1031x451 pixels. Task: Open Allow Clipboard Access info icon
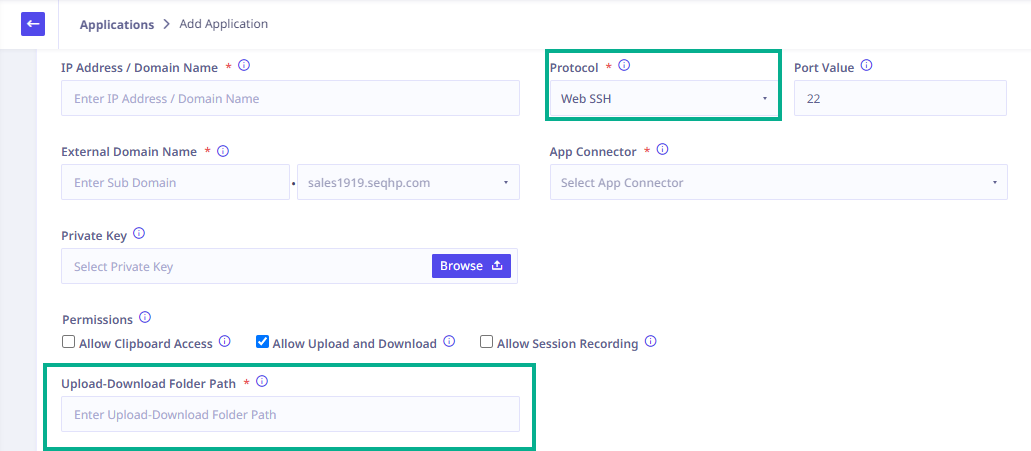(224, 341)
